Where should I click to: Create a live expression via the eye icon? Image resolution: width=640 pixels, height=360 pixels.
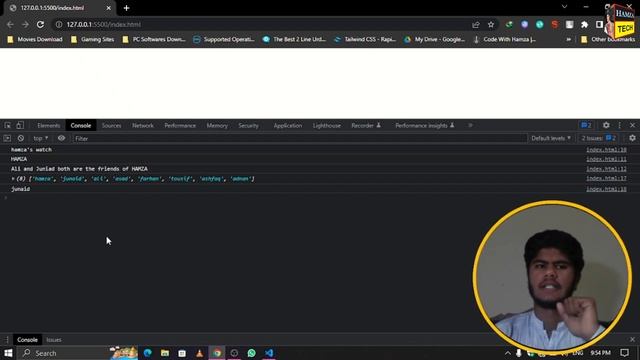[61, 138]
